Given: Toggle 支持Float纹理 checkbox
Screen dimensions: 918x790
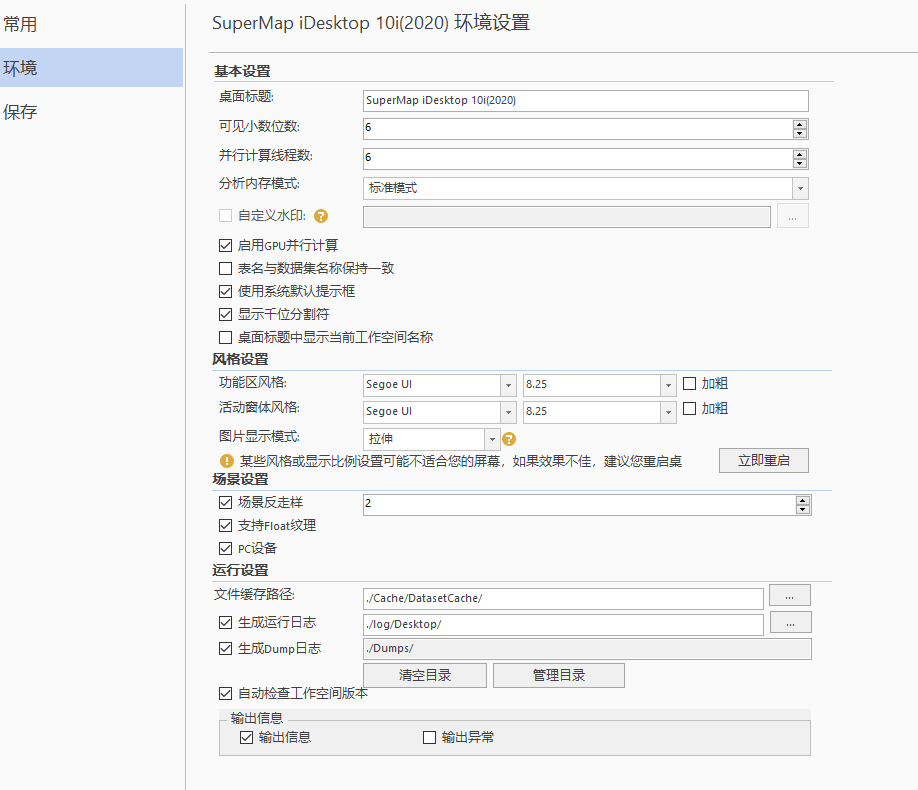Looking at the screenshot, I should pyautogui.click(x=225, y=525).
